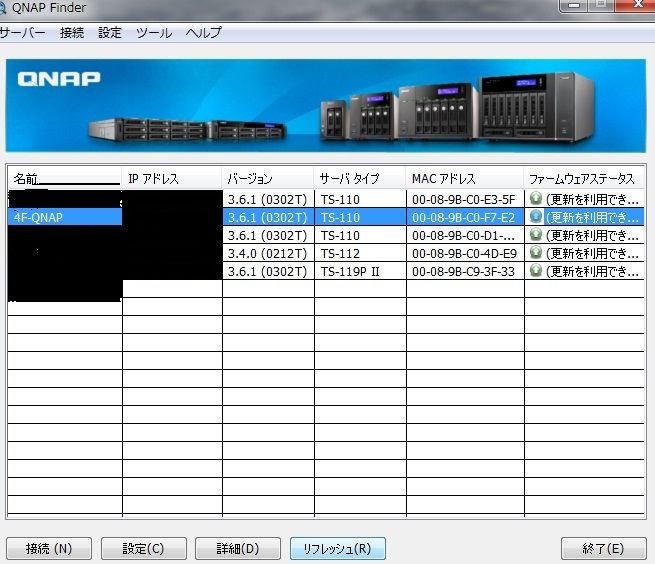Click the 終了(E) button

coord(603,548)
